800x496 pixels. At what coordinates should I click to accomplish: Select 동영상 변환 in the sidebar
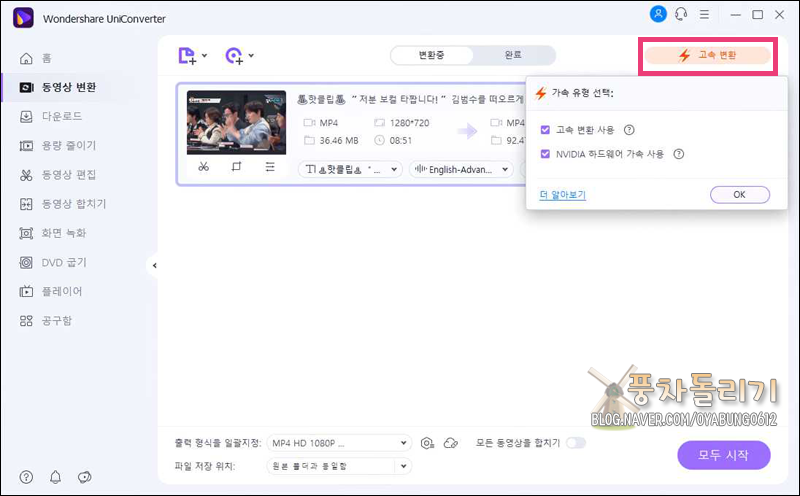point(57,87)
